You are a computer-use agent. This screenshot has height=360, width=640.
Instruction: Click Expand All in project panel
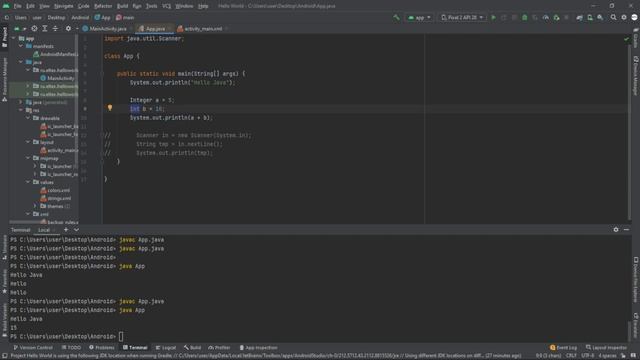pos(45,29)
